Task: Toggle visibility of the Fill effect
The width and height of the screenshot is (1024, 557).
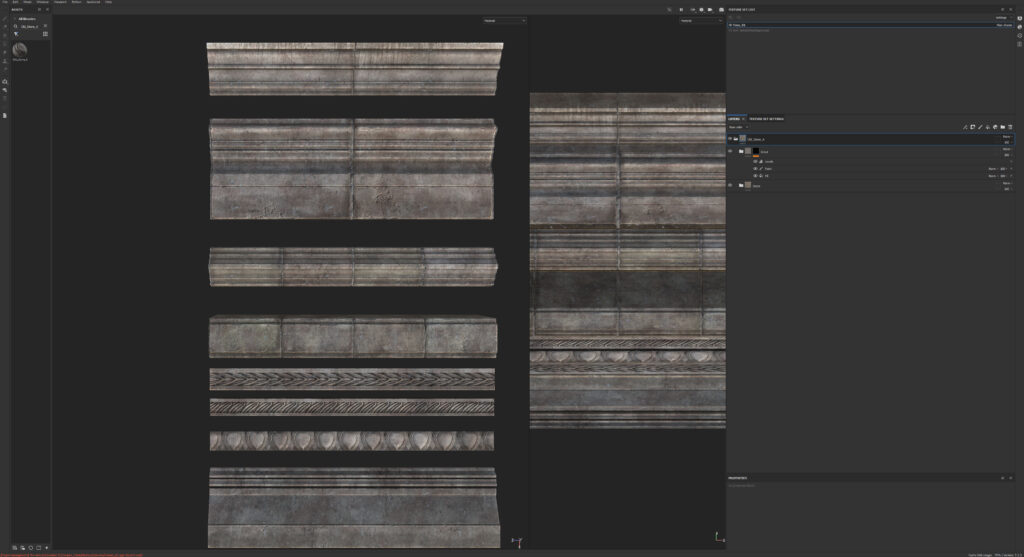Action: [755, 176]
